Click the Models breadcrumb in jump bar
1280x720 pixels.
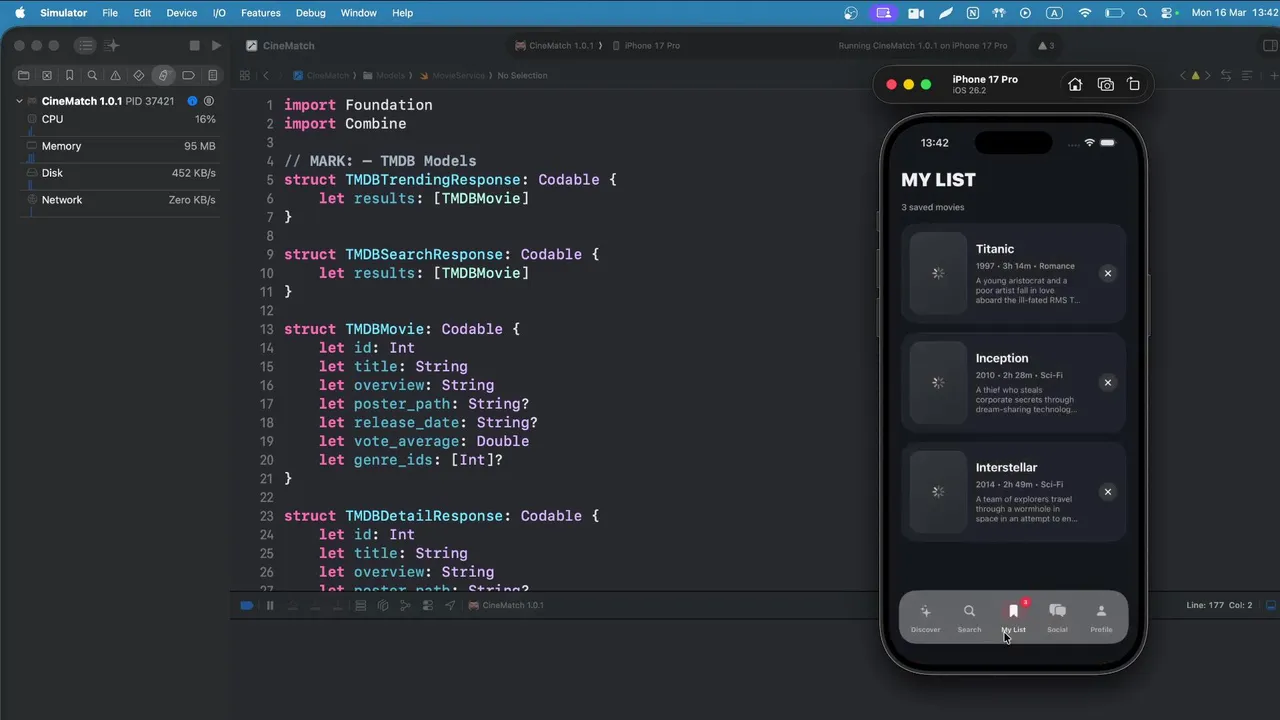[384, 76]
